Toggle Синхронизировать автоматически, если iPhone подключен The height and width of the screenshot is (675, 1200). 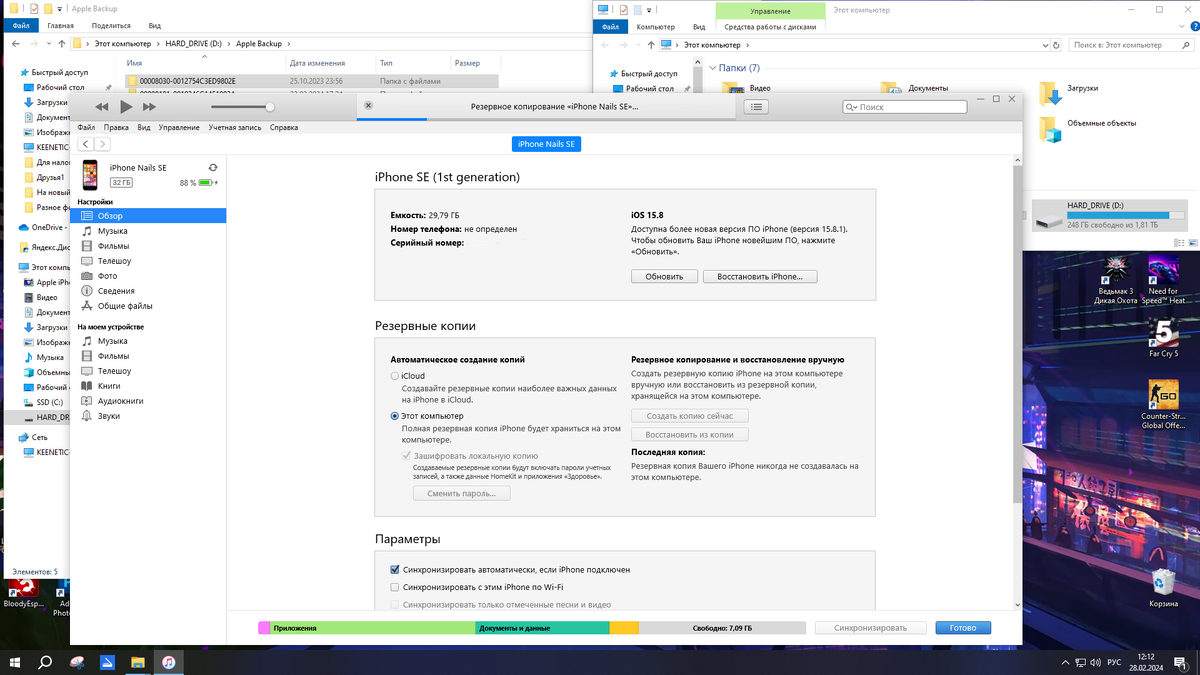pos(395,569)
